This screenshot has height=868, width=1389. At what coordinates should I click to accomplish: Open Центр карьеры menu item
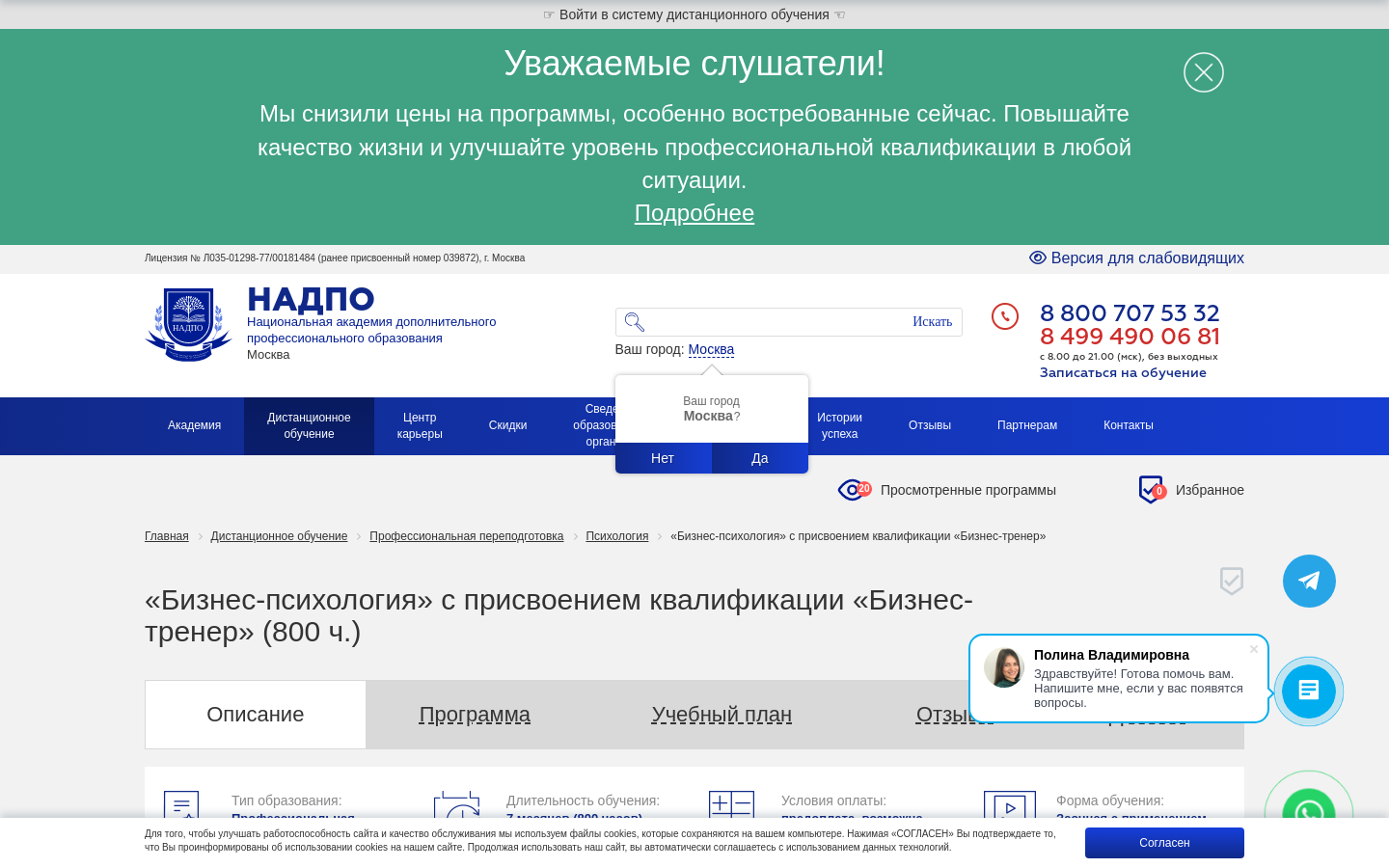click(x=420, y=425)
